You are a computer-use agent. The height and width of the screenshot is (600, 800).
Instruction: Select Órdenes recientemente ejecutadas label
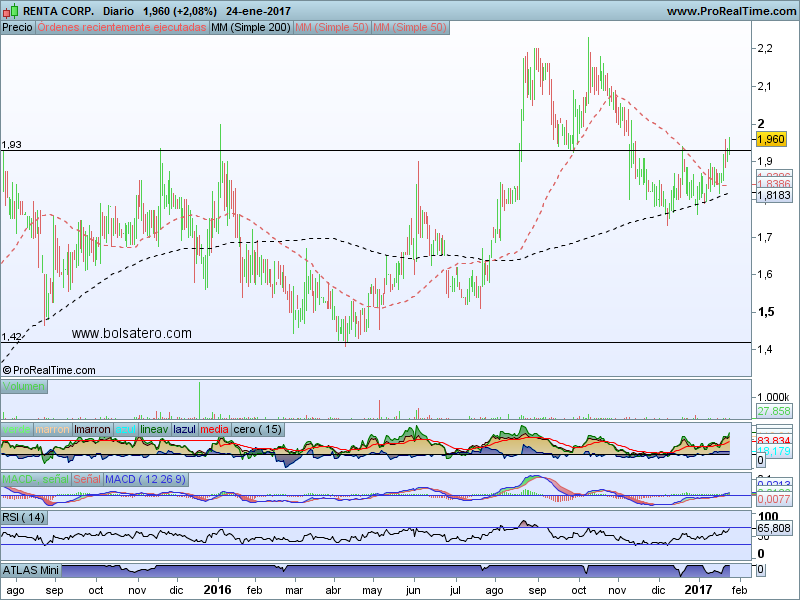[122, 28]
